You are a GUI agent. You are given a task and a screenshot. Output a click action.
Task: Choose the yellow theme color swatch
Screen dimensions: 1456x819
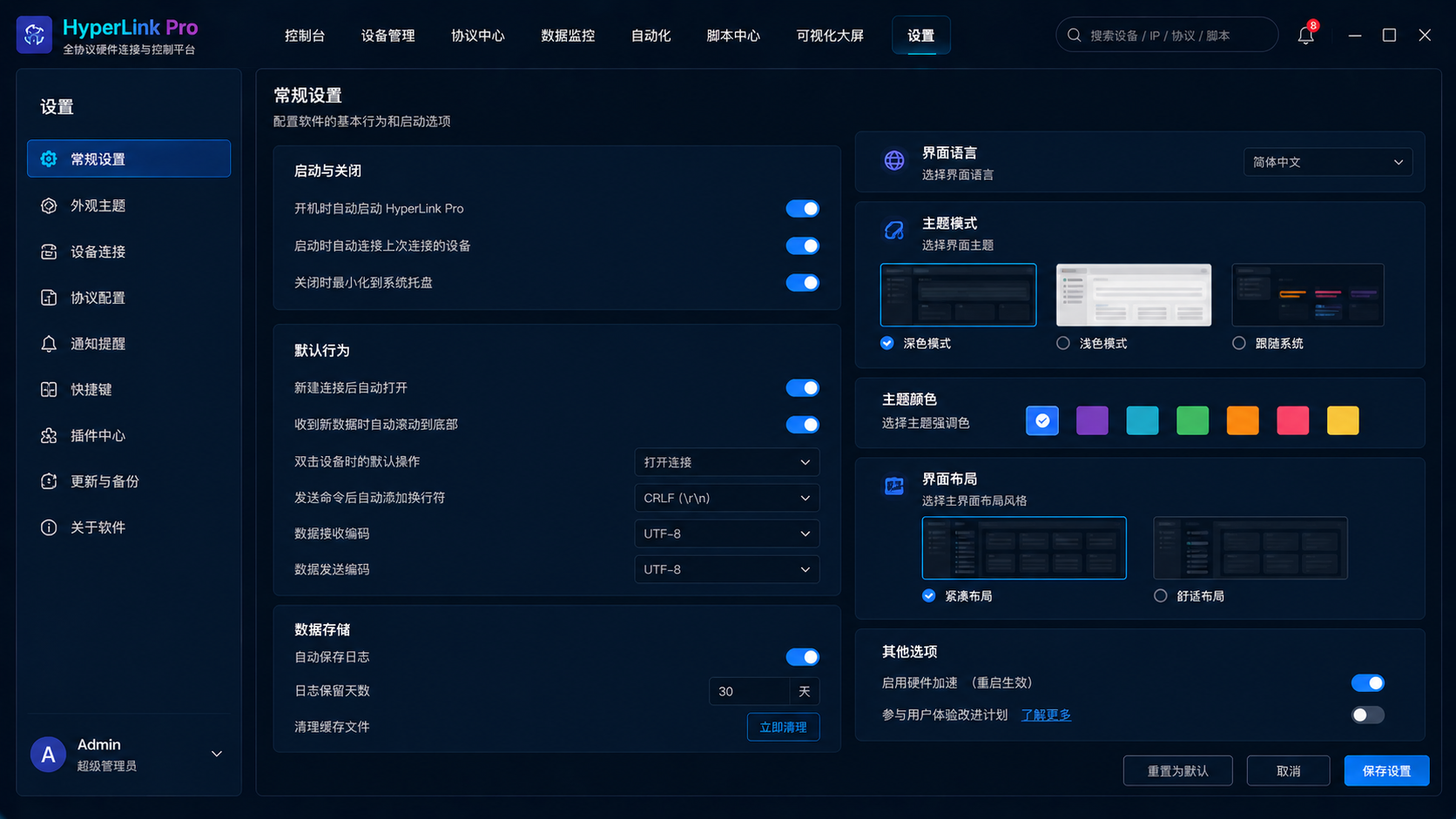pos(1343,421)
